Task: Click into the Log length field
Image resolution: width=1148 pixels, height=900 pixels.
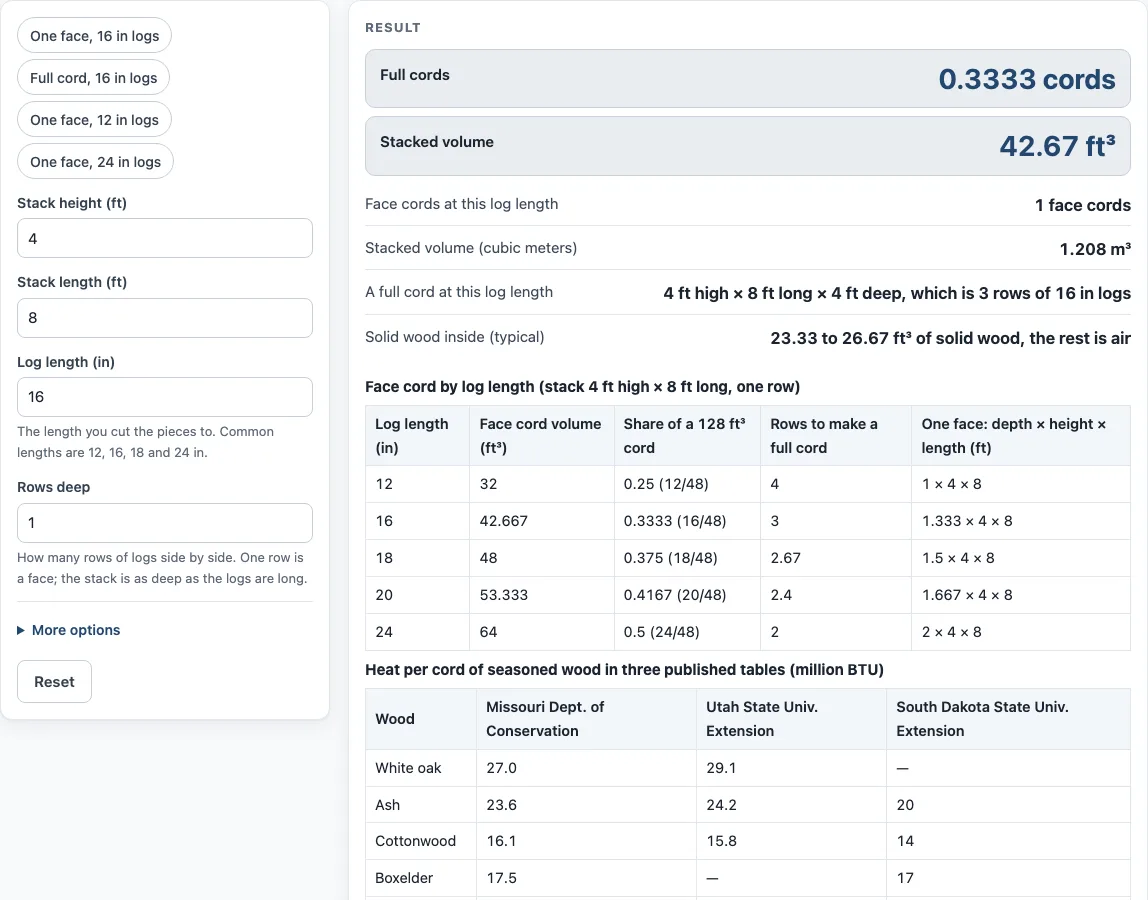Action: [x=165, y=397]
